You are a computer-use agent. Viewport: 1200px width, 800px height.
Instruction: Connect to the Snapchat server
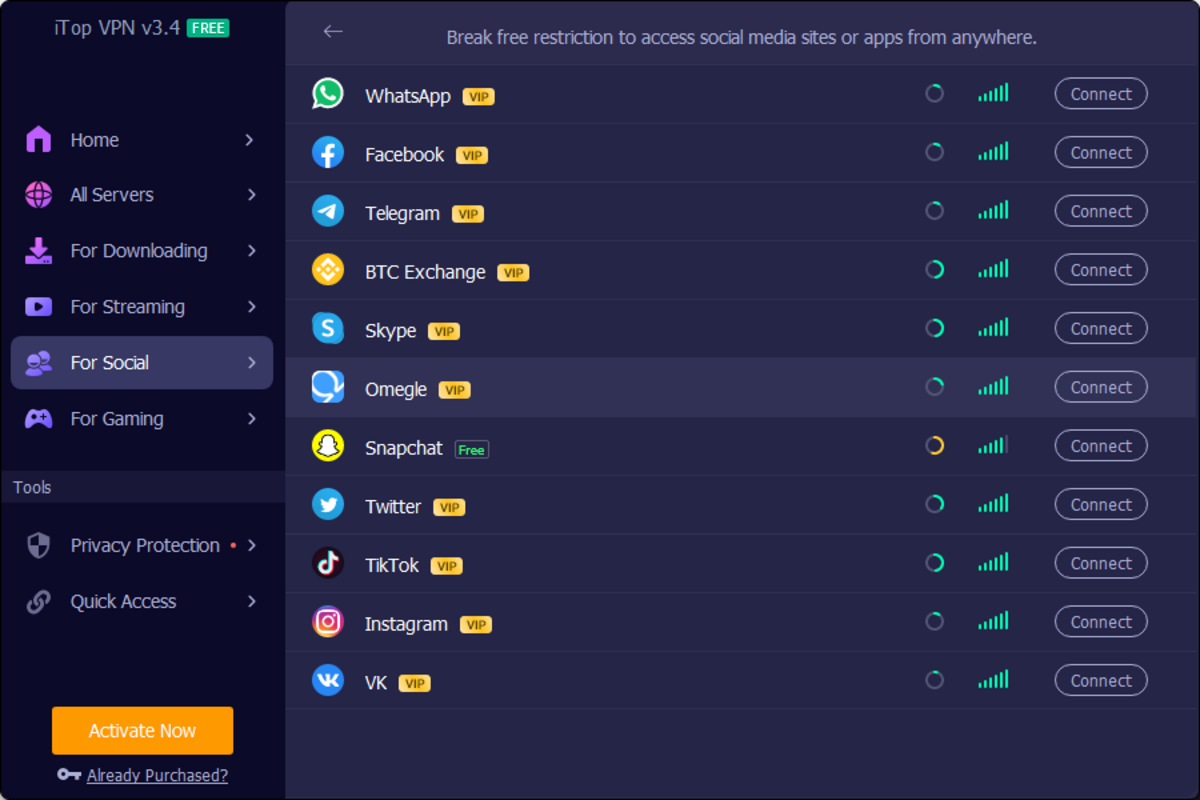1100,446
